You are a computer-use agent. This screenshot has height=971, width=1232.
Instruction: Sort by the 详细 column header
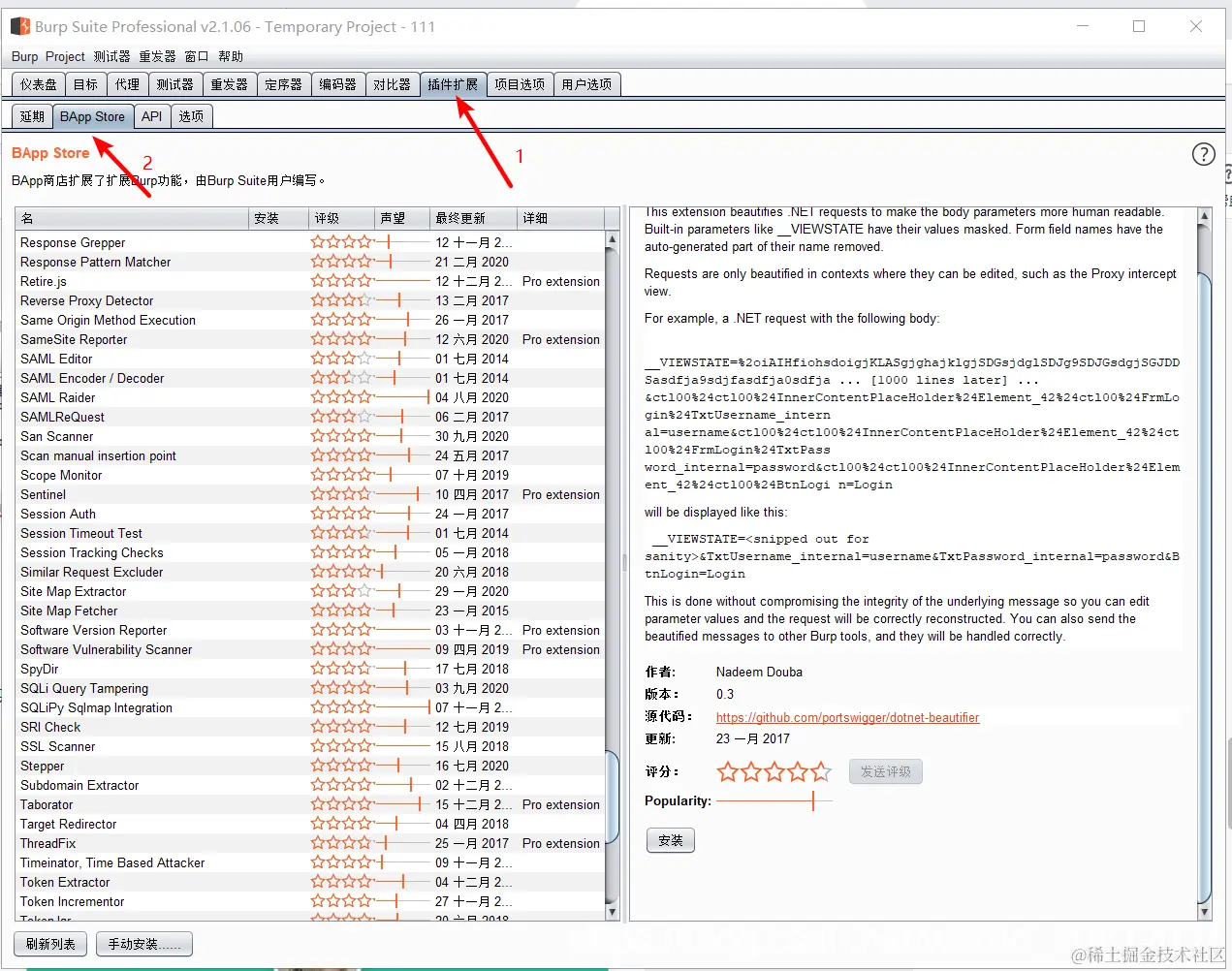(x=561, y=218)
